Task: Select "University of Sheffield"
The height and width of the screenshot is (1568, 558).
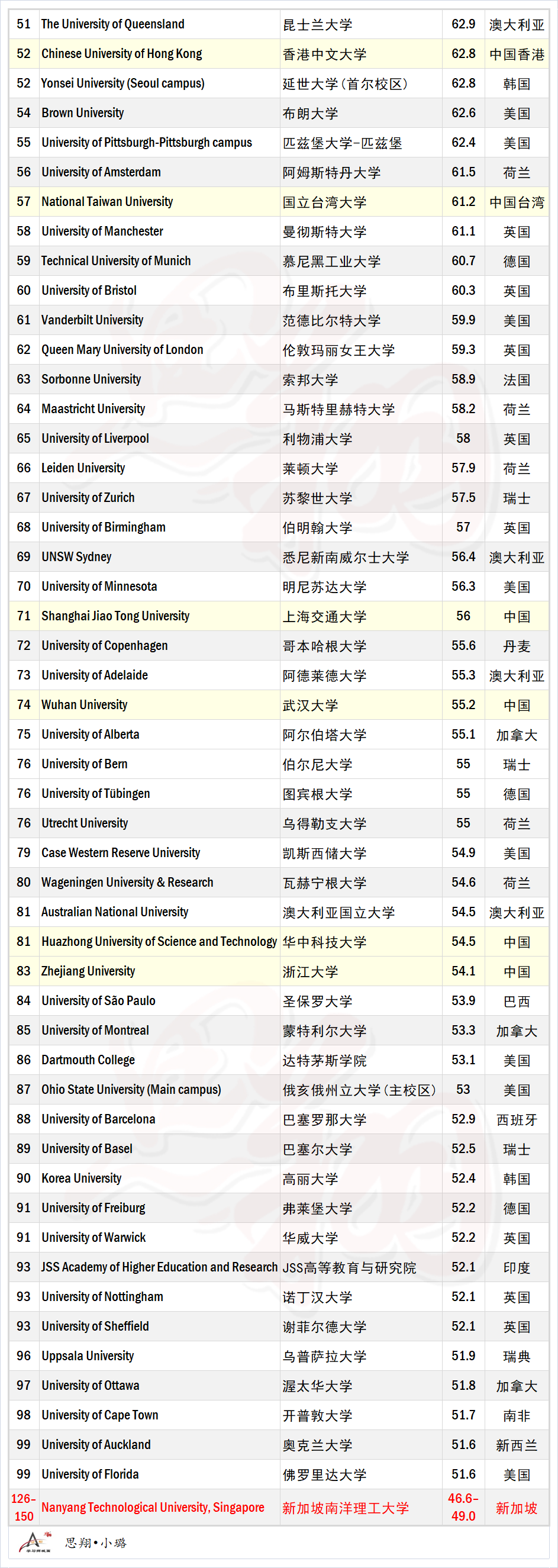Action: click(95, 1326)
